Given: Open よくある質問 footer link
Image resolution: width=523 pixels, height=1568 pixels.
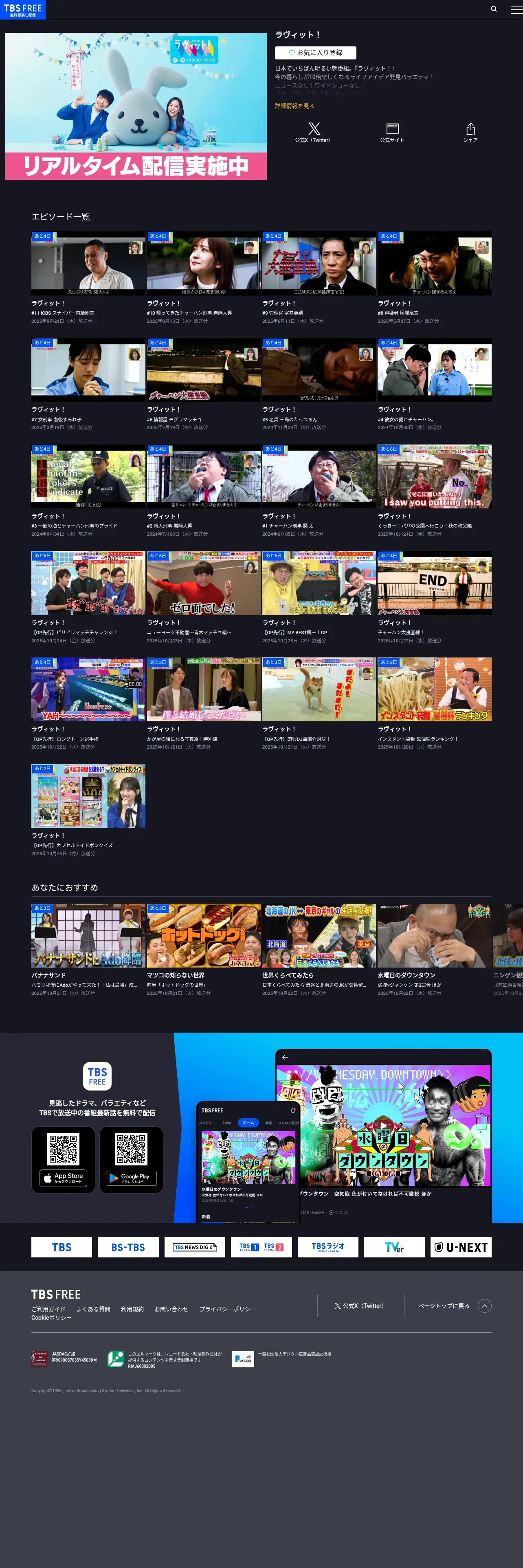Looking at the screenshot, I should (x=93, y=1309).
